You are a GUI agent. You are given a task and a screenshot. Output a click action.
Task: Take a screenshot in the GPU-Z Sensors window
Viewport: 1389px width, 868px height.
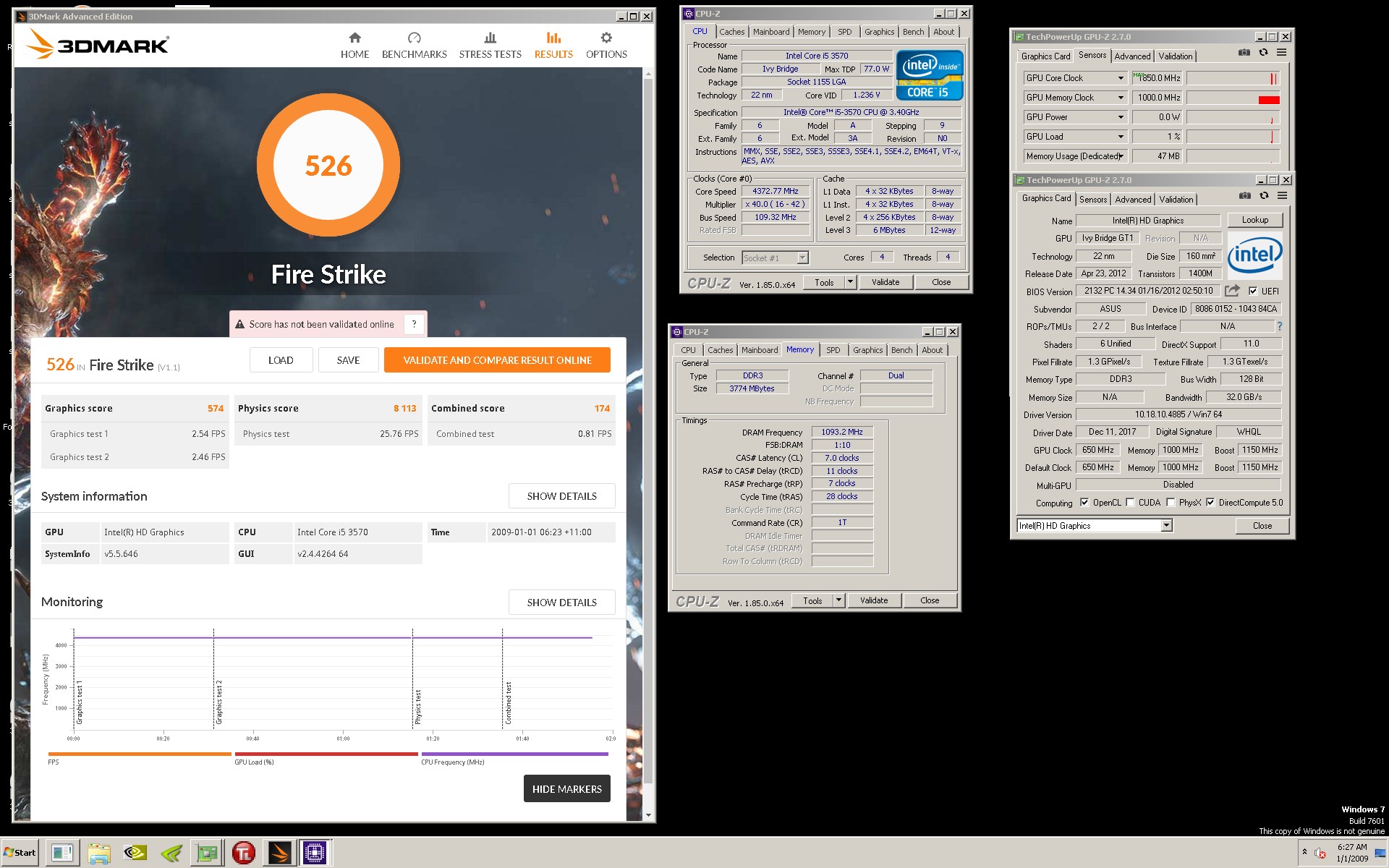click(1244, 53)
